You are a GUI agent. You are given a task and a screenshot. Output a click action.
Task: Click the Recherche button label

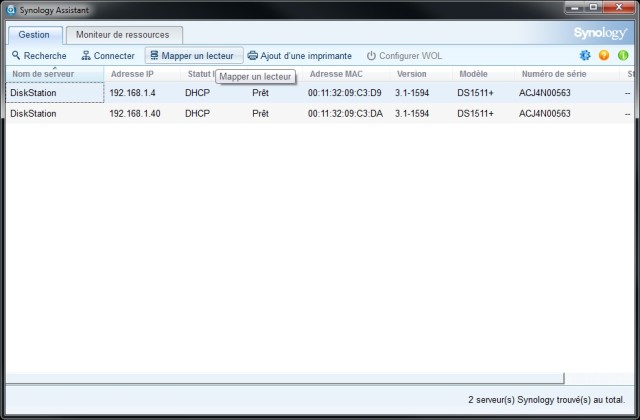pos(45,56)
